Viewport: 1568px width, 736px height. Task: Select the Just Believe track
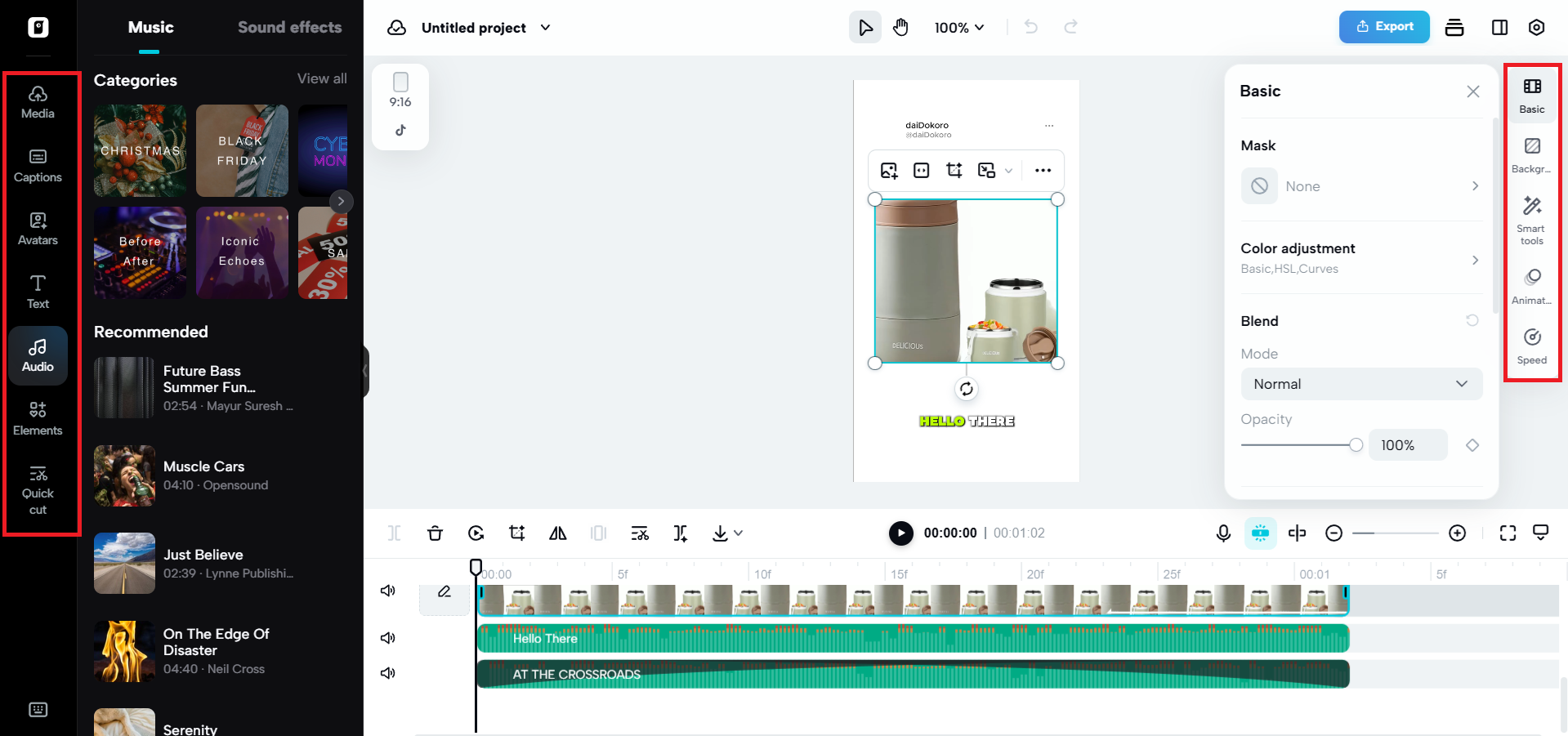click(x=221, y=564)
